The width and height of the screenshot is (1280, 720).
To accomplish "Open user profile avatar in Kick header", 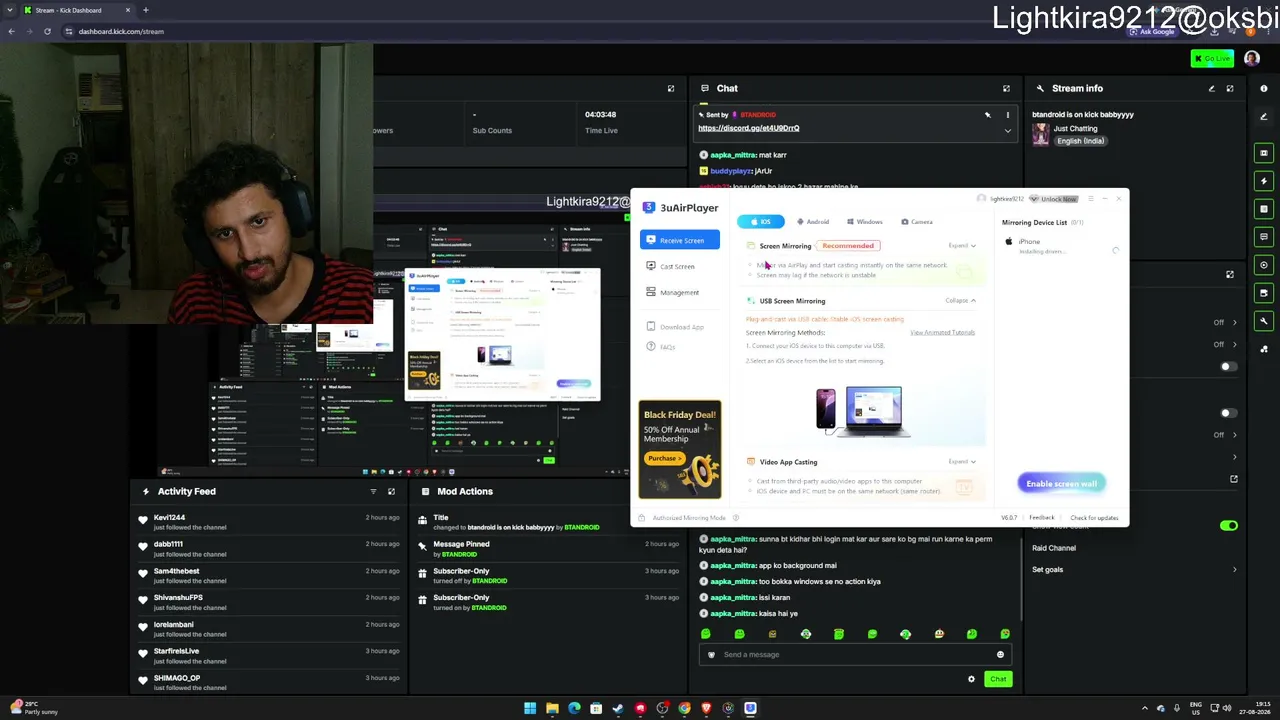I will (1252, 58).
